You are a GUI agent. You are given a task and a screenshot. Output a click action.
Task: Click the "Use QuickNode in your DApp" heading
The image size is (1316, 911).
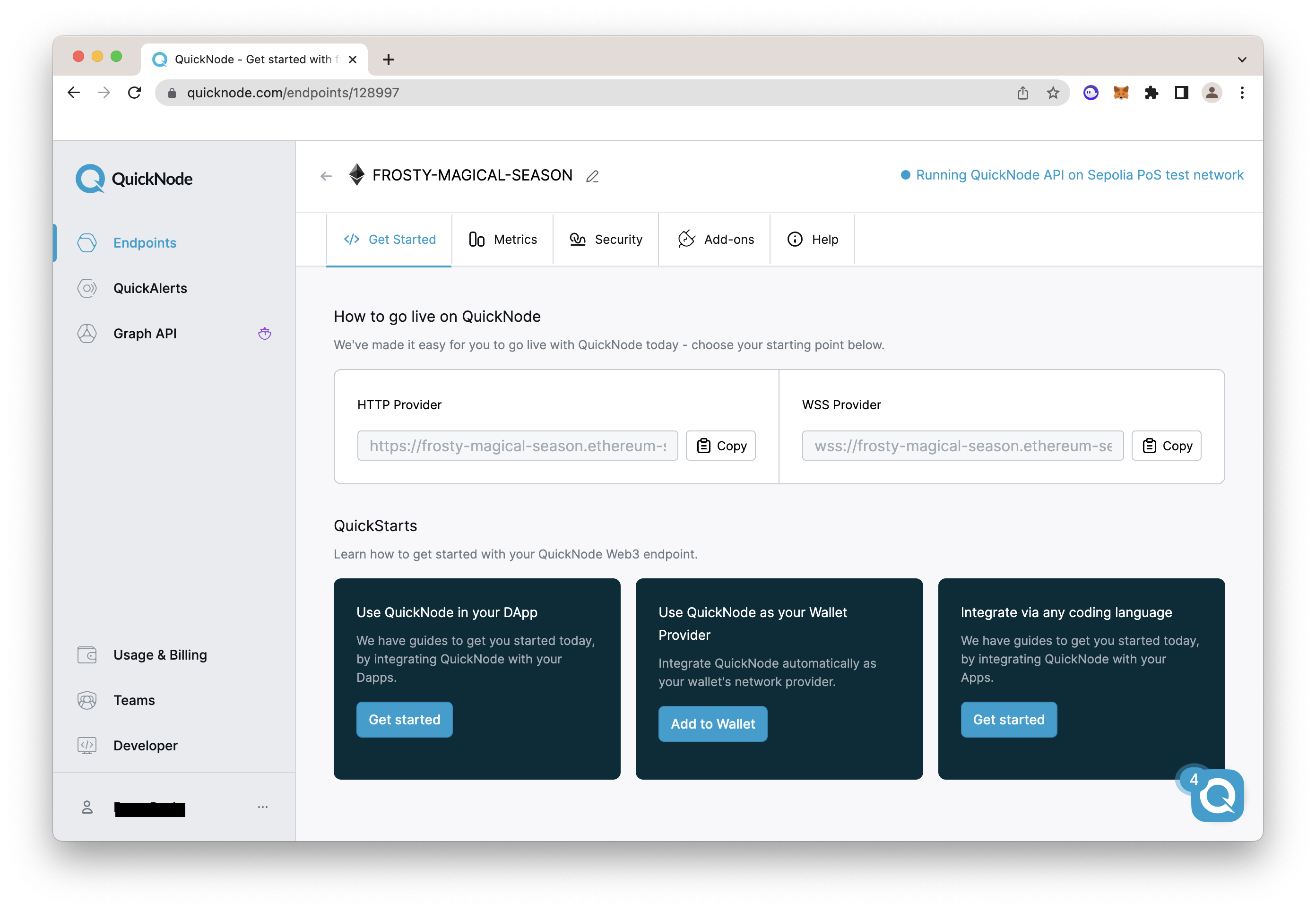pyautogui.click(x=447, y=612)
